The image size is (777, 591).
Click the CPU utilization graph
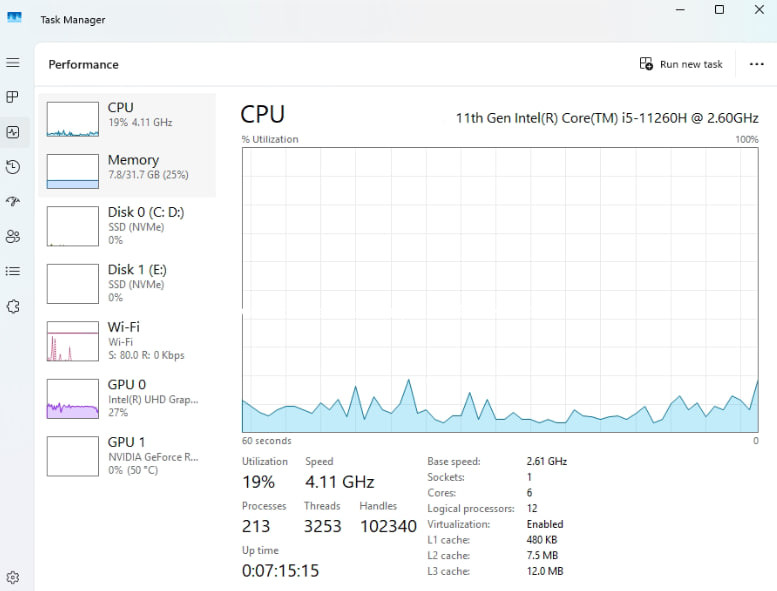coord(500,290)
